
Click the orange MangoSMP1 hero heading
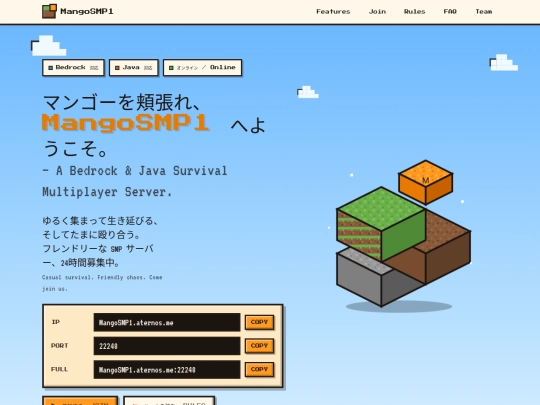[x=126, y=123]
